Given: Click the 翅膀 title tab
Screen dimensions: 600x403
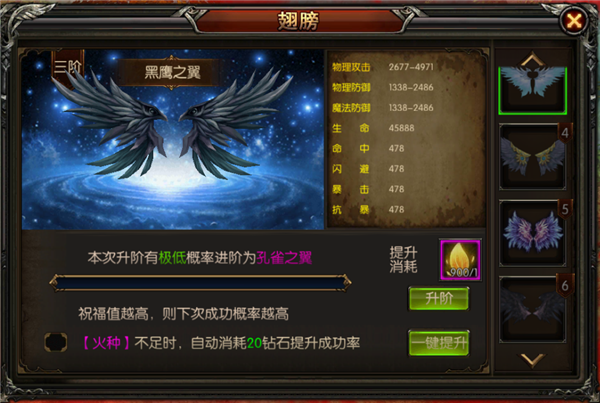Looking at the screenshot, I should coord(298,20).
